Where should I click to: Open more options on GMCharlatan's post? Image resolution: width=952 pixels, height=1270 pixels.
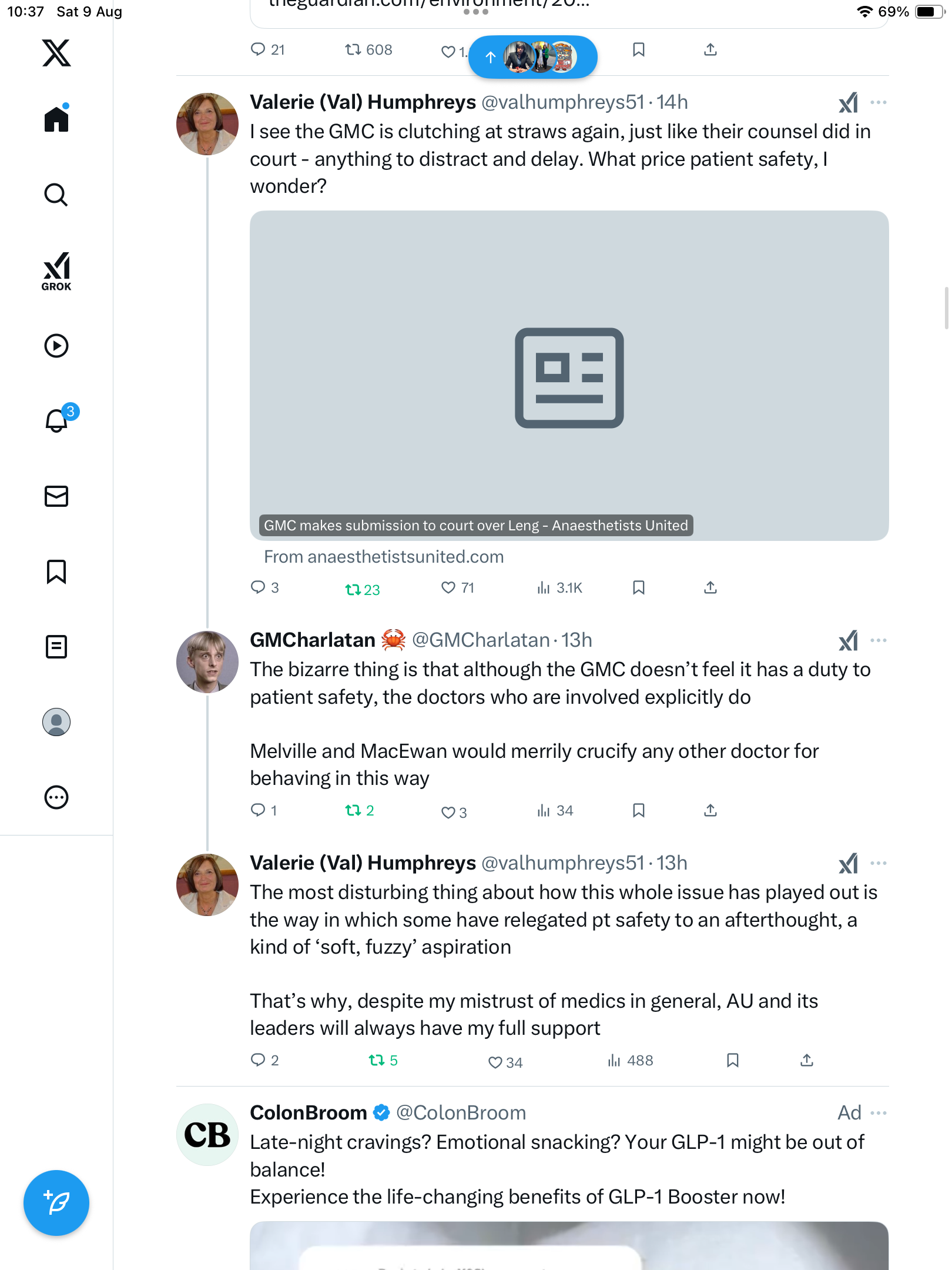[x=879, y=640]
